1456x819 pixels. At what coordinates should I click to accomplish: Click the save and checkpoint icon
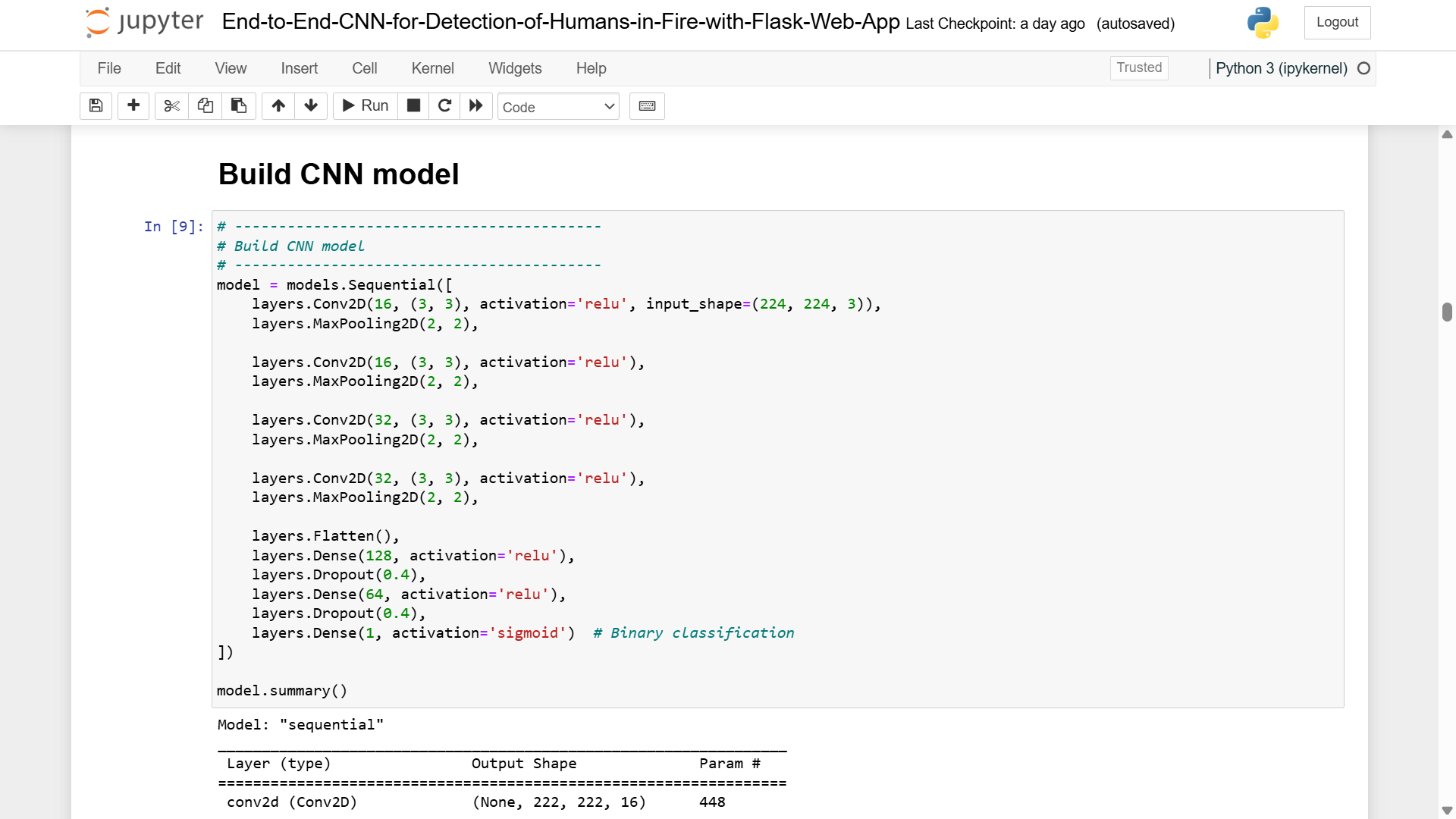click(96, 106)
